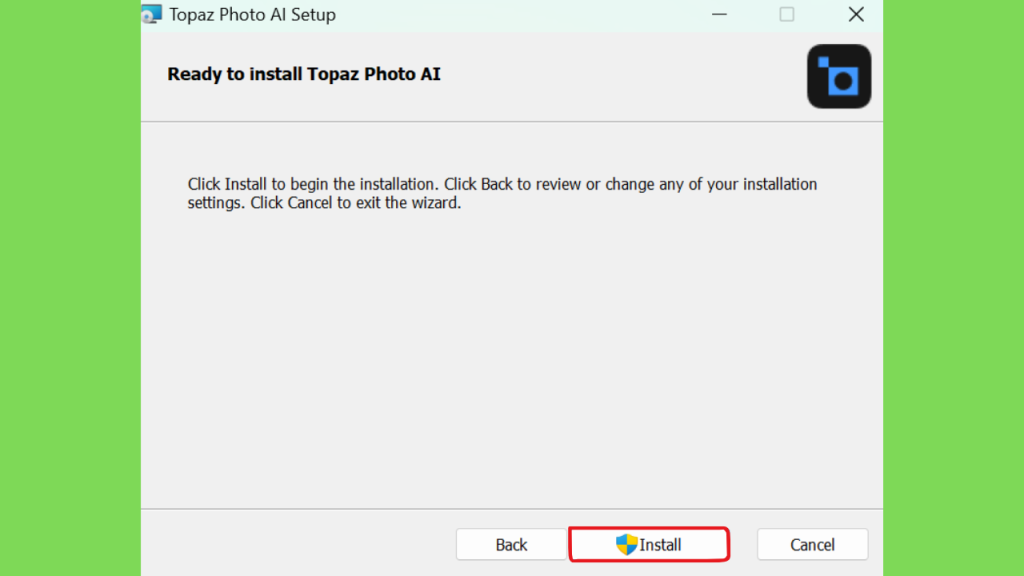Cancel the Topaz Photo AI installation
The width and height of the screenshot is (1024, 576).
[x=812, y=544]
